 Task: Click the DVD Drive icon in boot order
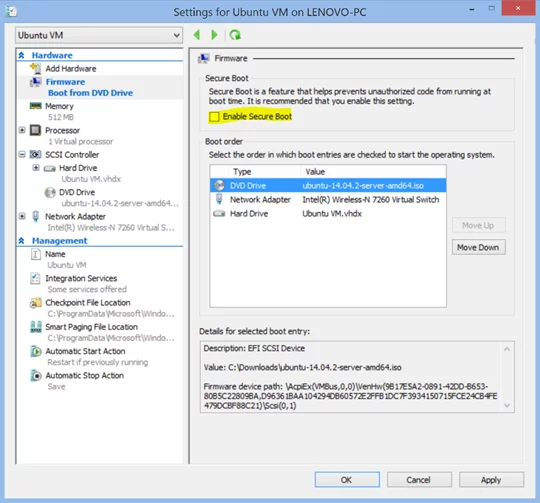219,186
